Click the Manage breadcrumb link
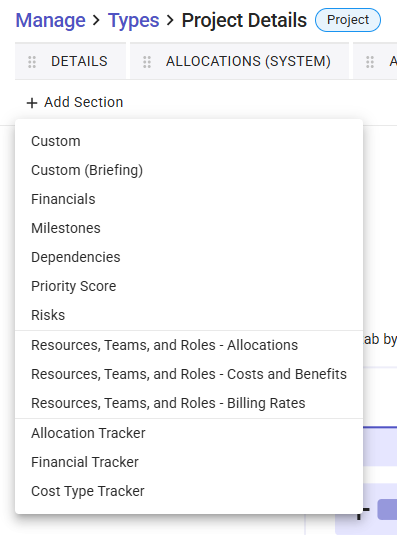The height and width of the screenshot is (535, 397). [x=50, y=20]
